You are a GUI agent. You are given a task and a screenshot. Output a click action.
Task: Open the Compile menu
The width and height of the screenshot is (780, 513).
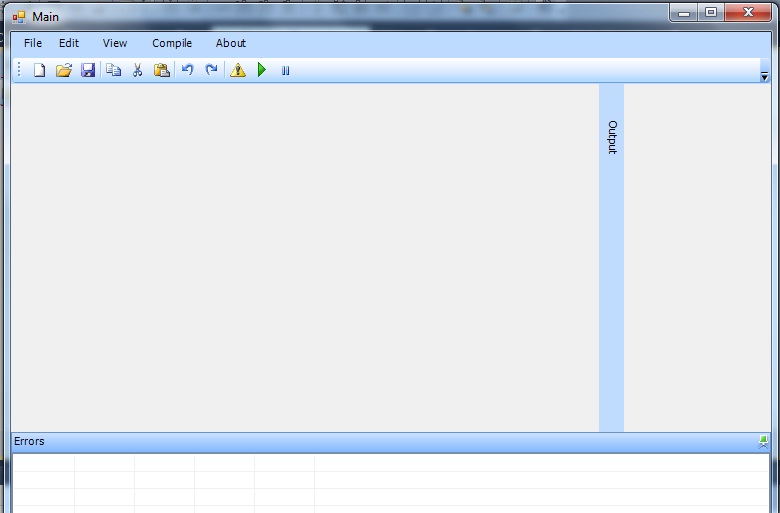click(172, 43)
